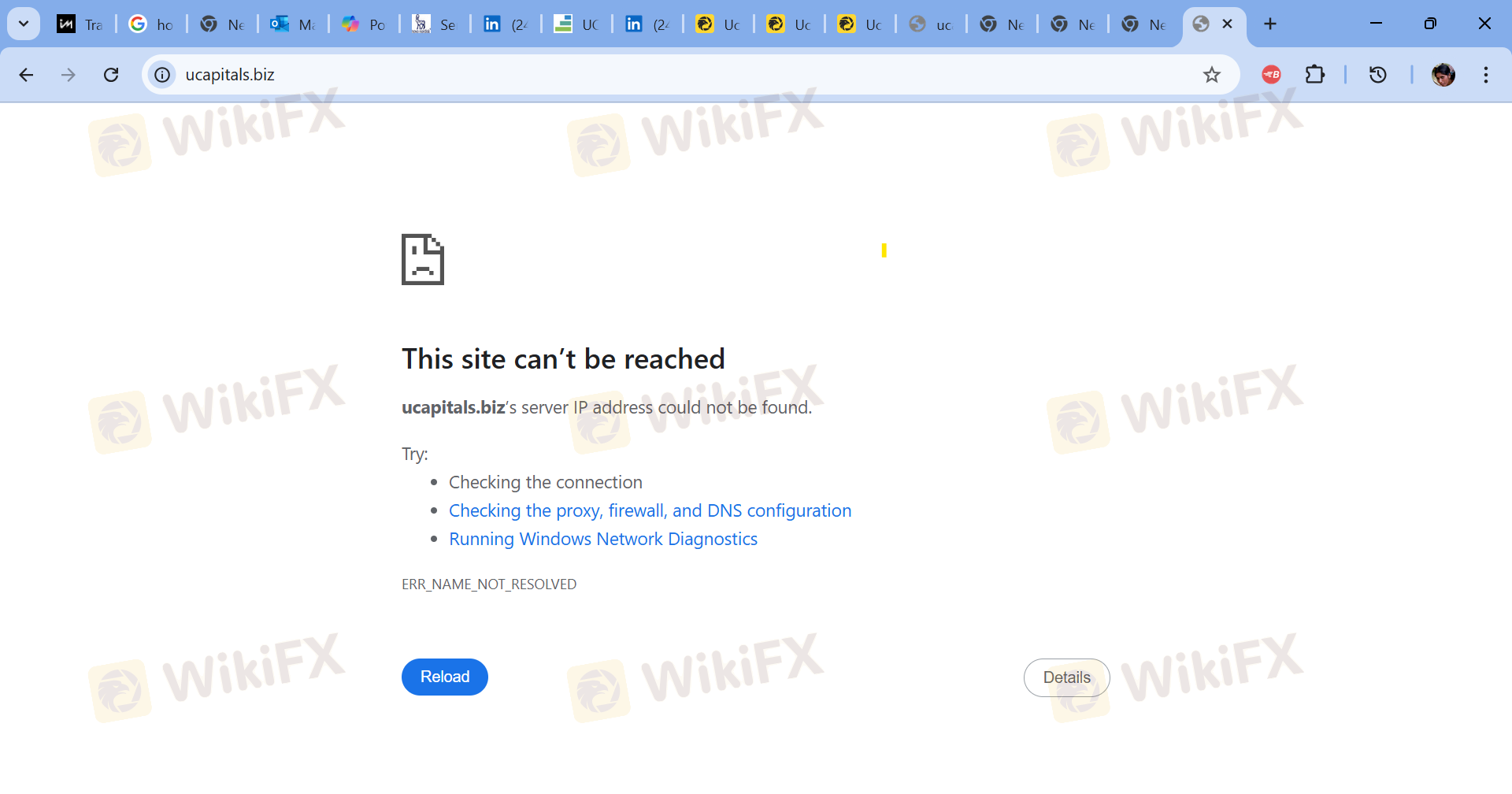Click the ERR_NAME_NOT_RESOLVED error code
The height and width of the screenshot is (794, 1512).
coord(489,584)
